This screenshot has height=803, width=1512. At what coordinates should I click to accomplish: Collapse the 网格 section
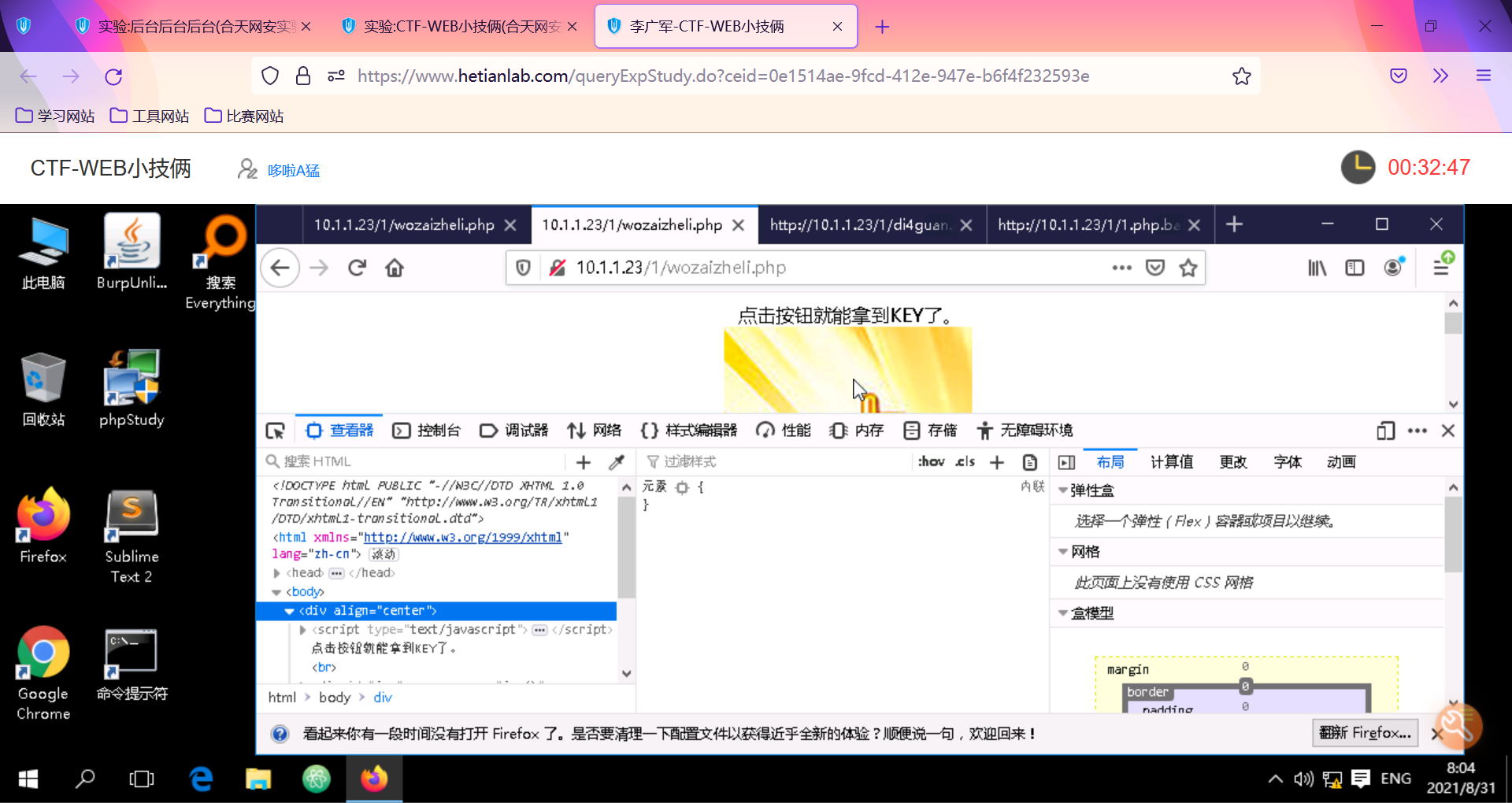[1063, 552]
